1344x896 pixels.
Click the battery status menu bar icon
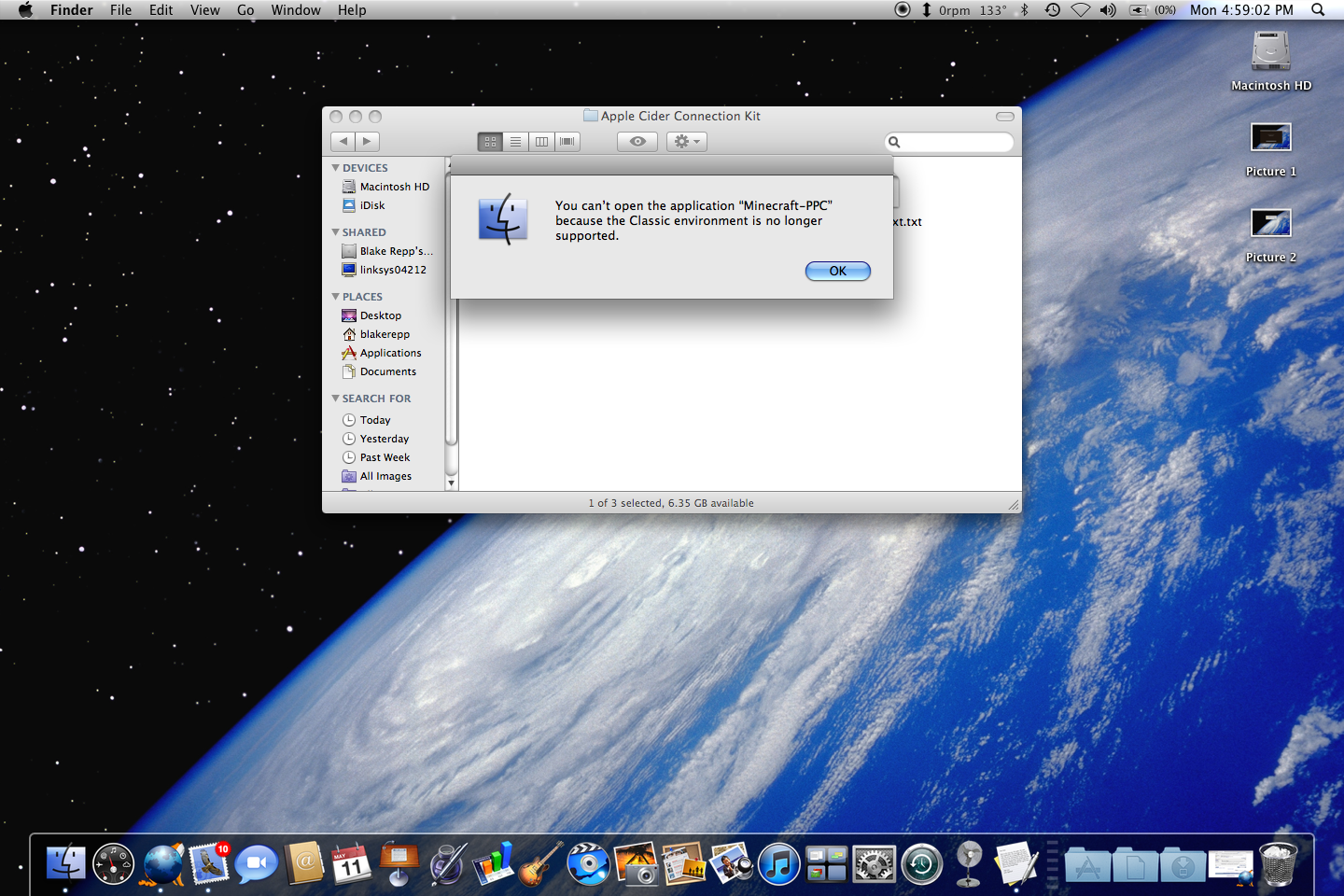pos(1153,10)
